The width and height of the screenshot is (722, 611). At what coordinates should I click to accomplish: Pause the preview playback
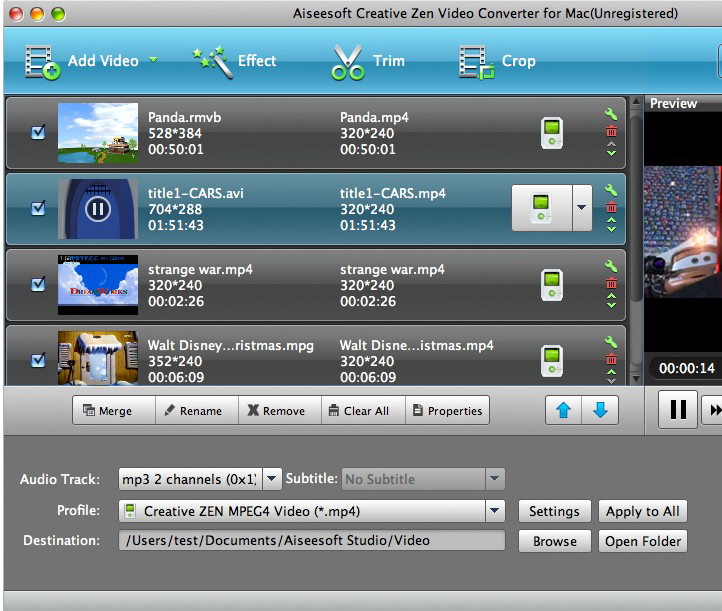[678, 410]
